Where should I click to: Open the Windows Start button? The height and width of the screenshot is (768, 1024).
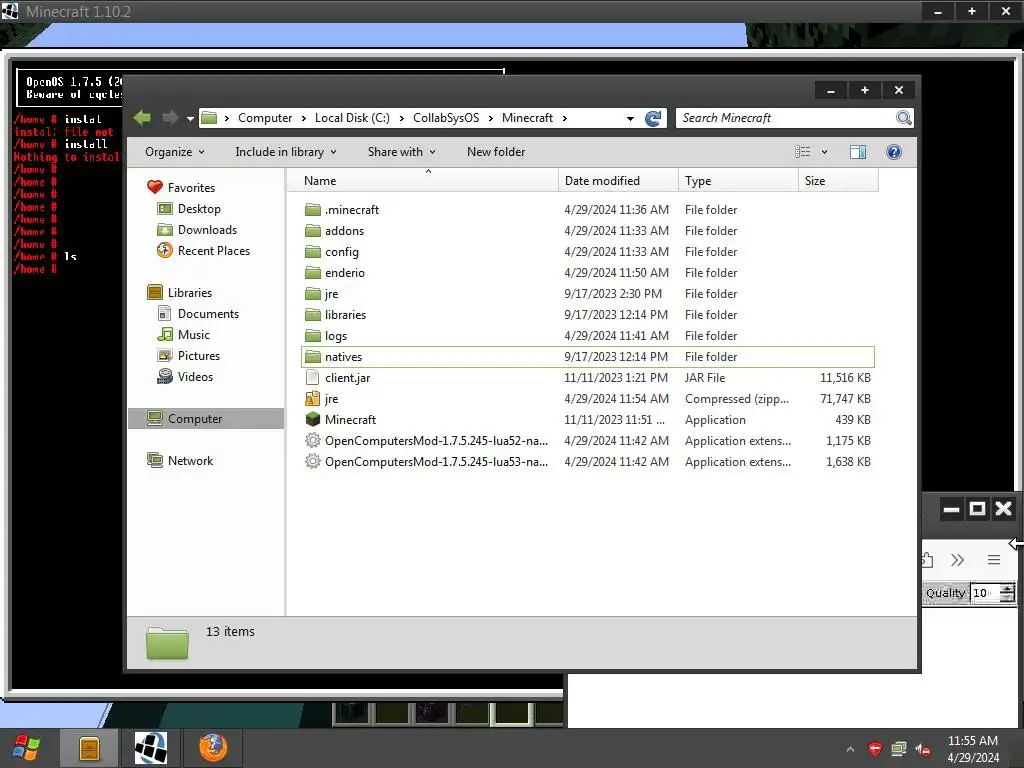27,748
